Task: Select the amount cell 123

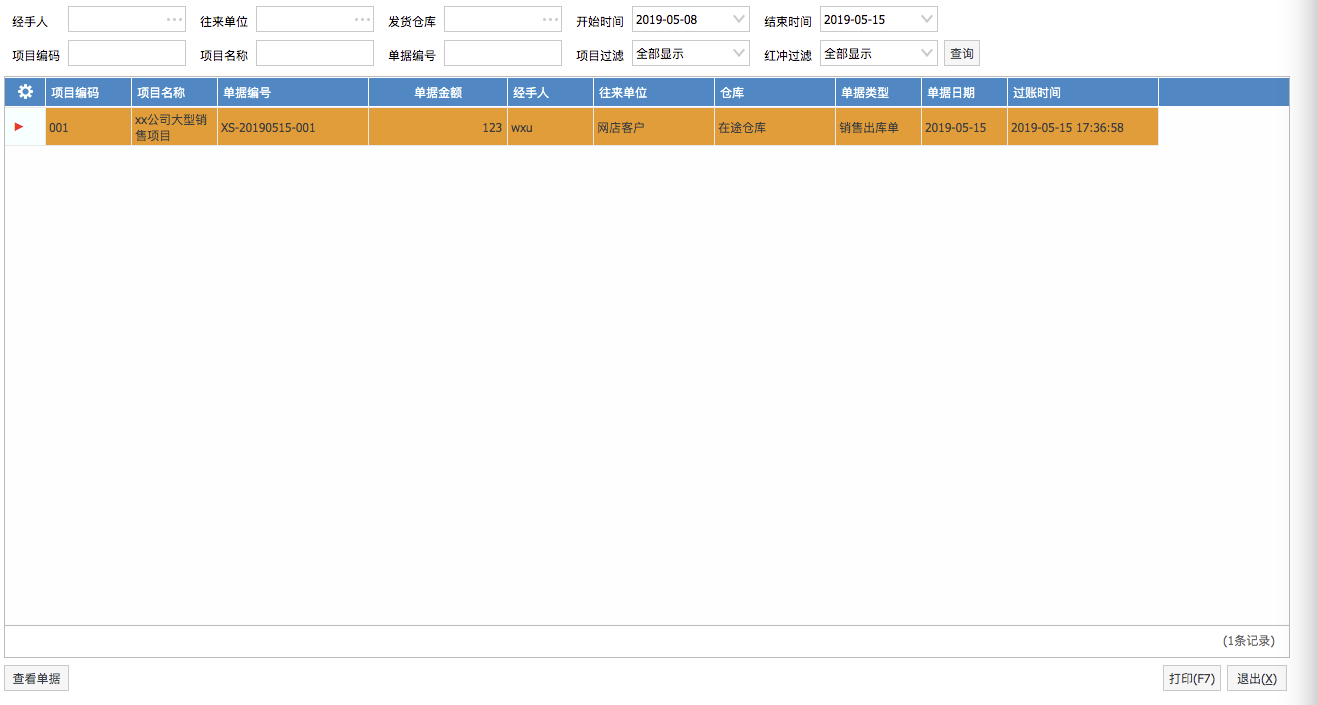Action: click(x=438, y=127)
